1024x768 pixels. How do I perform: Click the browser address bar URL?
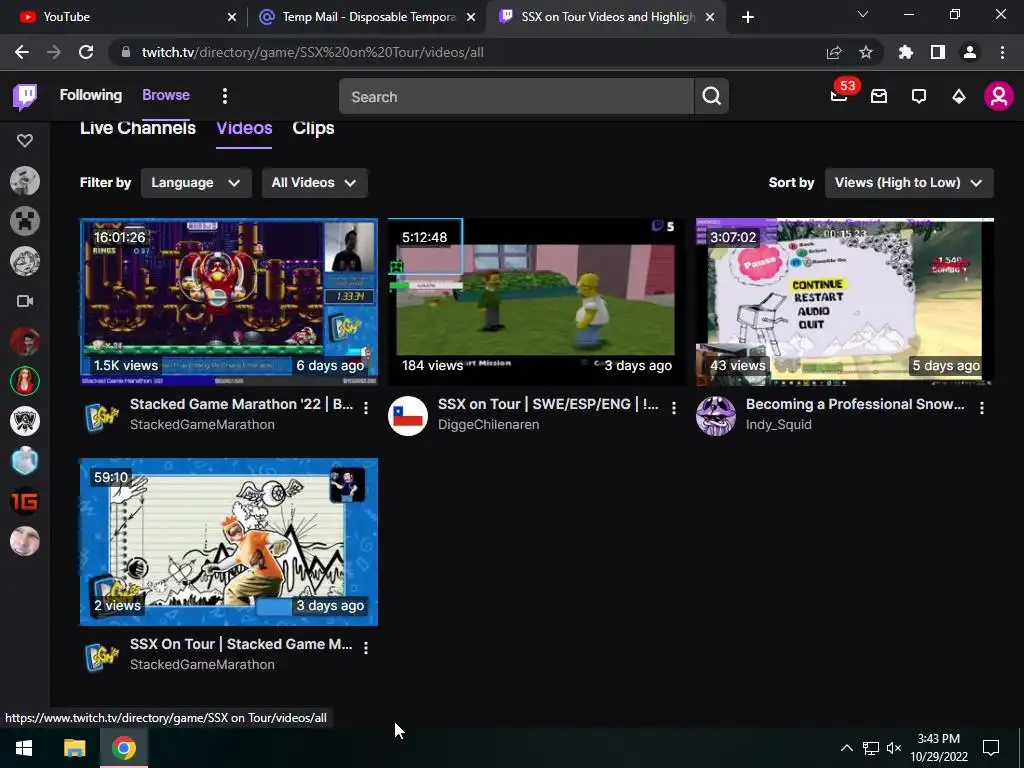312,52
